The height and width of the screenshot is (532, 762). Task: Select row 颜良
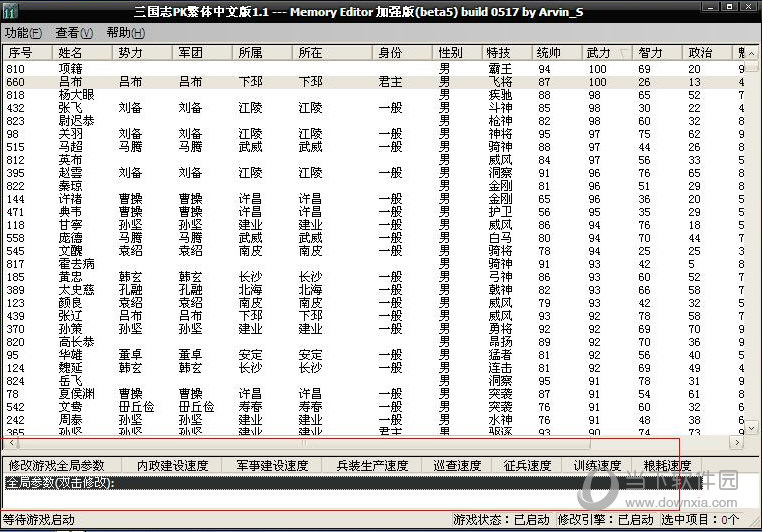point(374,303)
